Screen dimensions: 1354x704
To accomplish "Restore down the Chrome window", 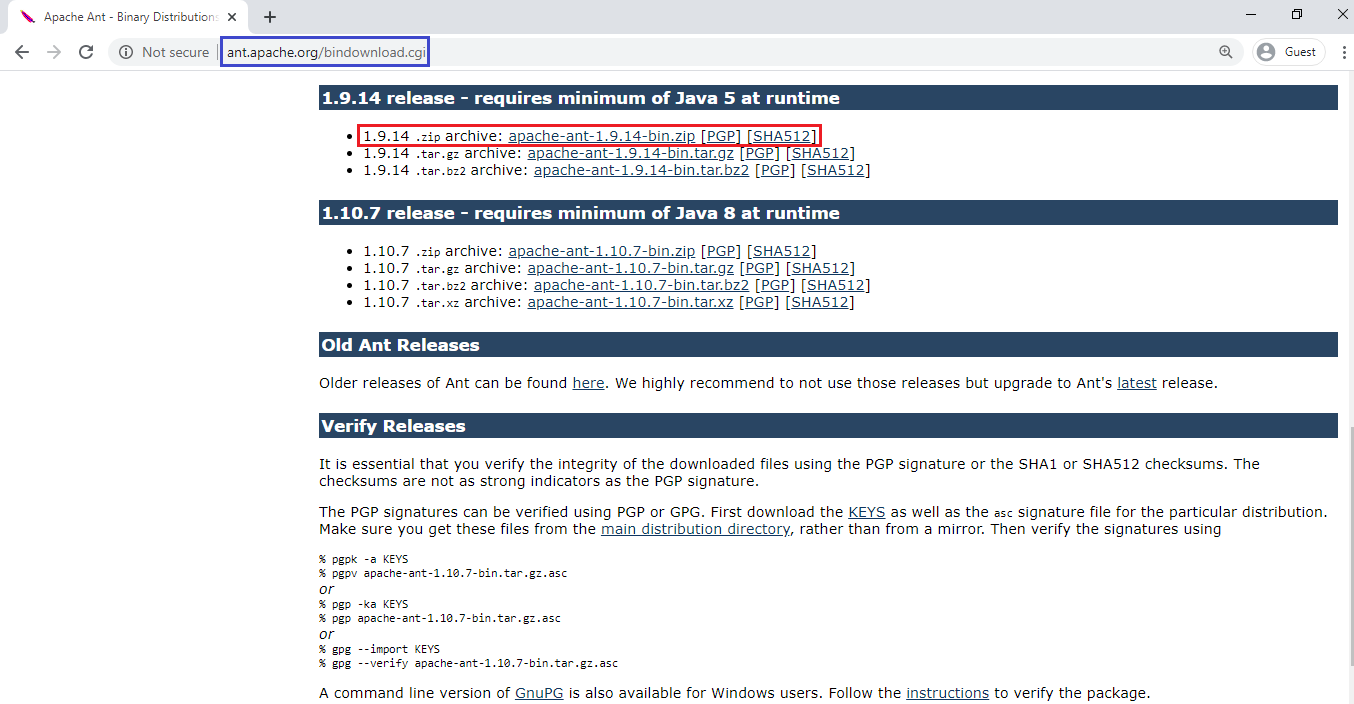I will pyautogui.click(x=1297, y=14).
